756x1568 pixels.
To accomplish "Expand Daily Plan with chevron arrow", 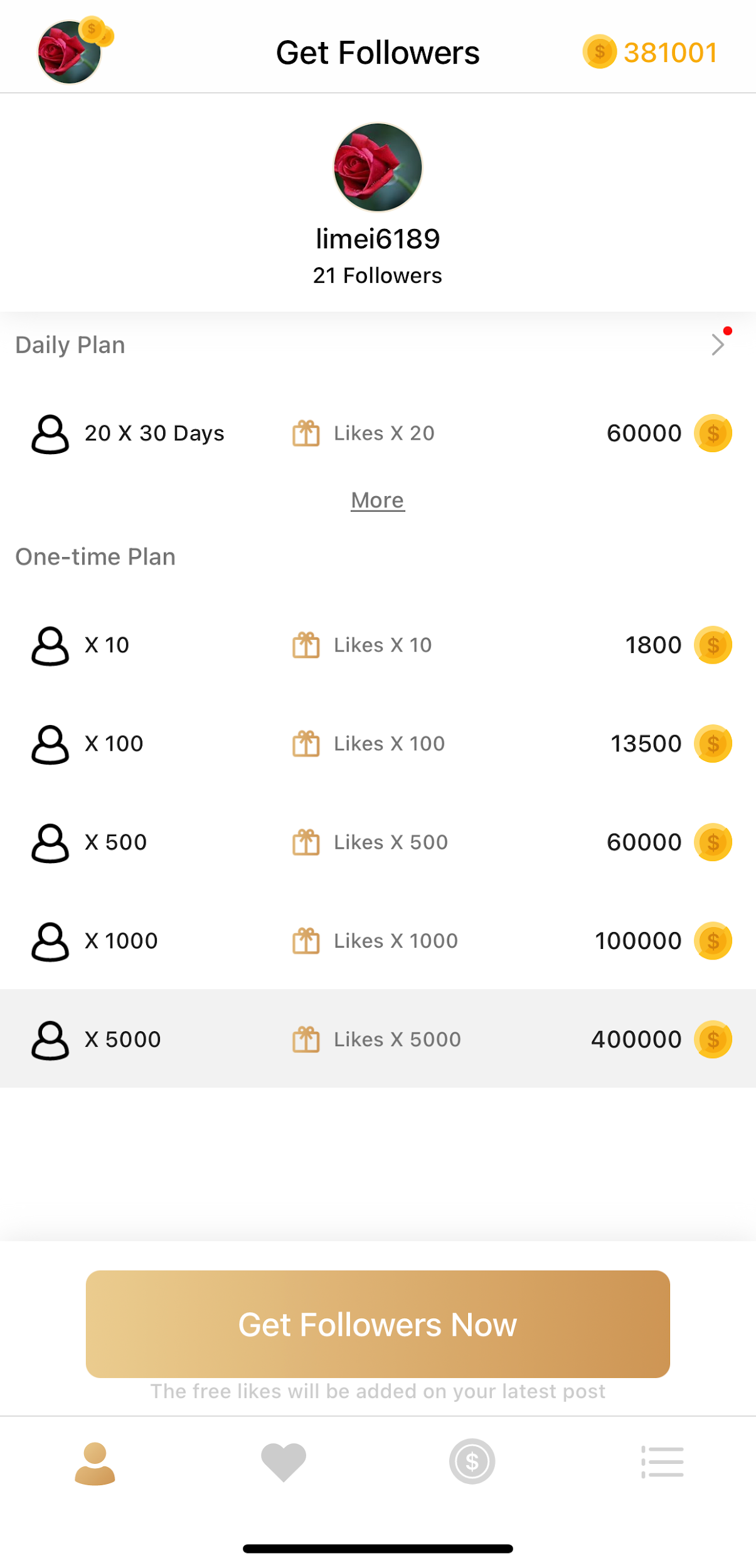I will tap(718, 344).
